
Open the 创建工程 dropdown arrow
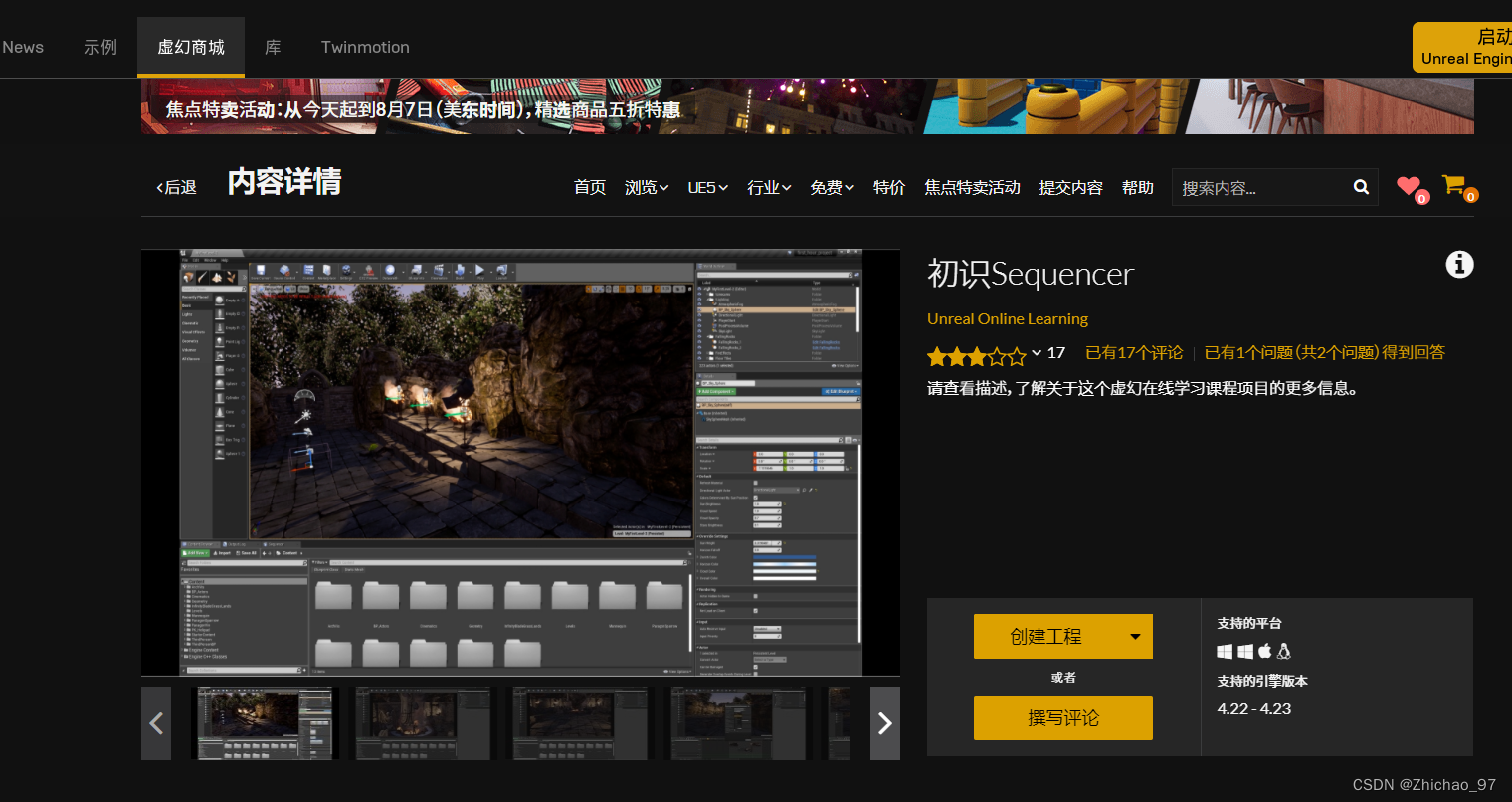pyautogui.click(x=1137, y=637)
